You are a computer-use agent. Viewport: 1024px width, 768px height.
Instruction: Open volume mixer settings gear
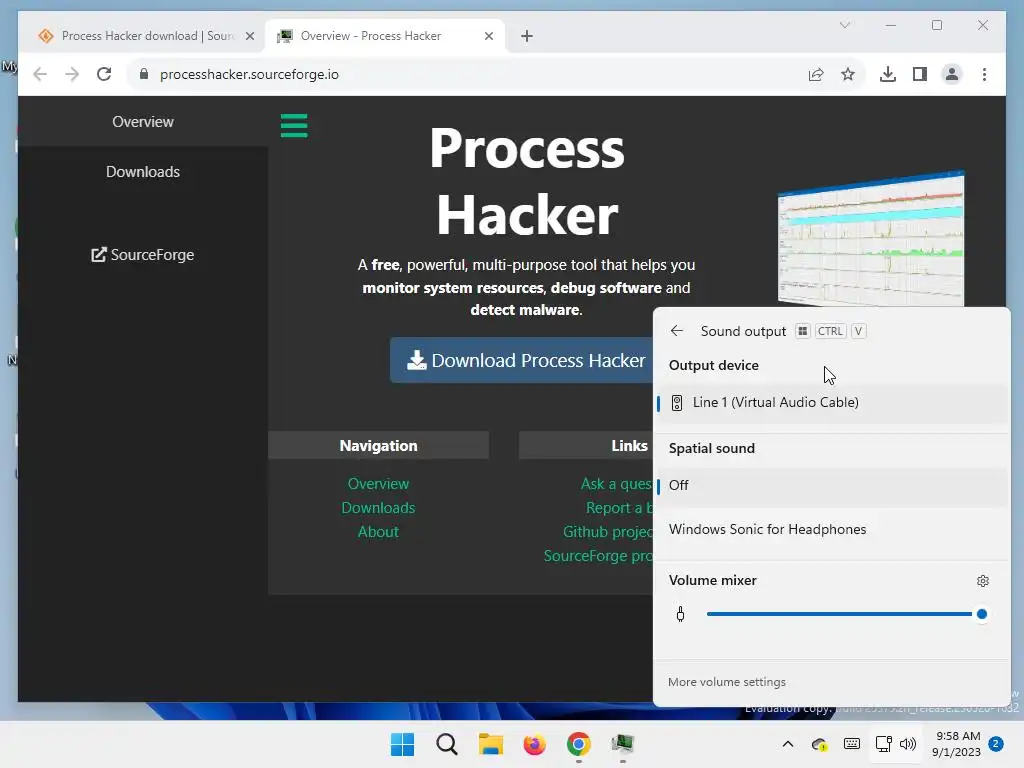tap(983, 581)
